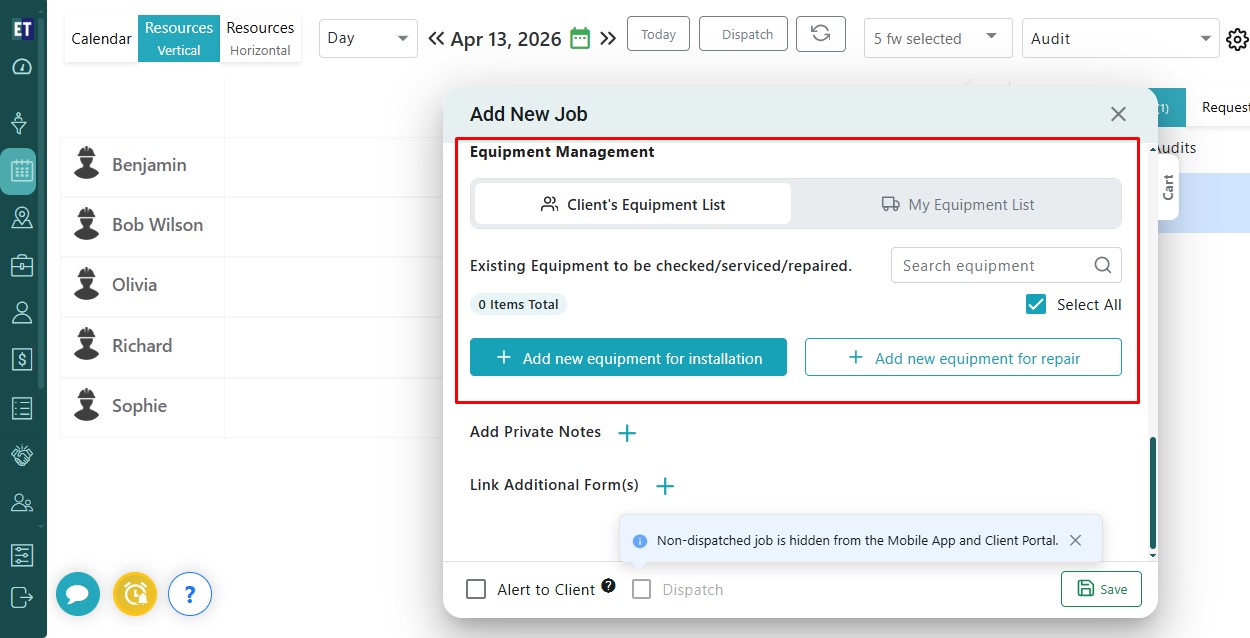Open the Audit dropdown
1250x638 pixels.
[1119, 39]
